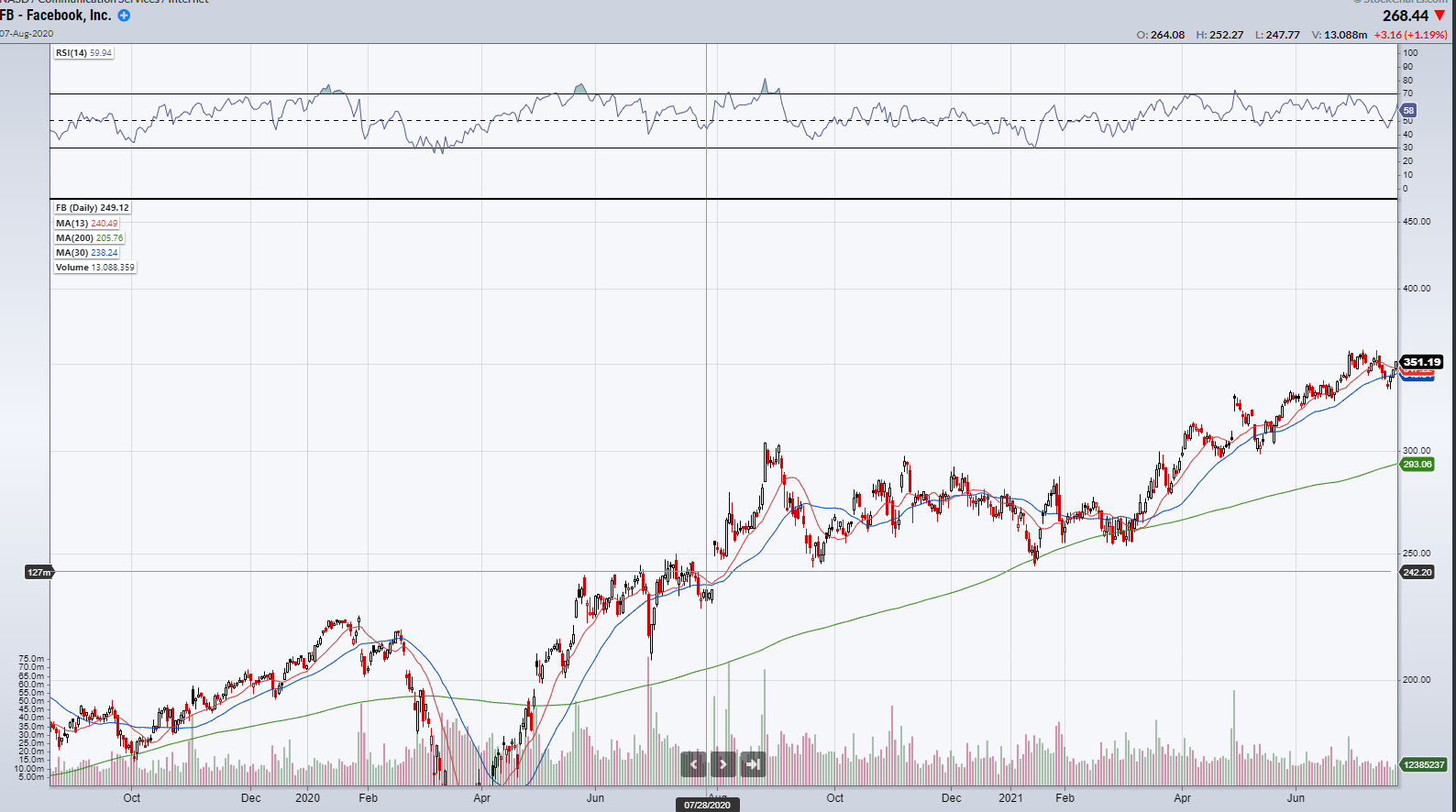The height and width of the screenshot is (812, 1456).
Task: Click the 07-Aug-2020 date text
Action: (x=27, y=34)
